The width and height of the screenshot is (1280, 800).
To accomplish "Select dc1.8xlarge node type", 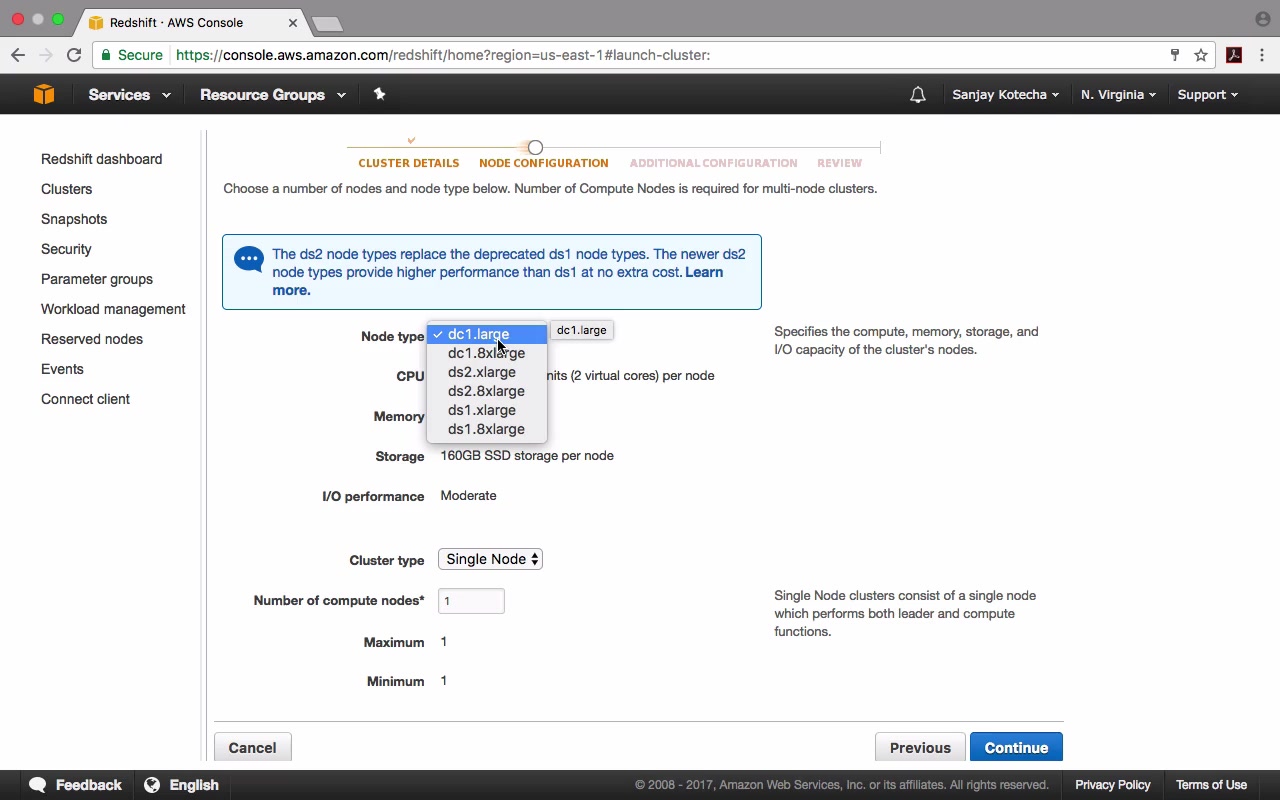I will pos(487,353).
